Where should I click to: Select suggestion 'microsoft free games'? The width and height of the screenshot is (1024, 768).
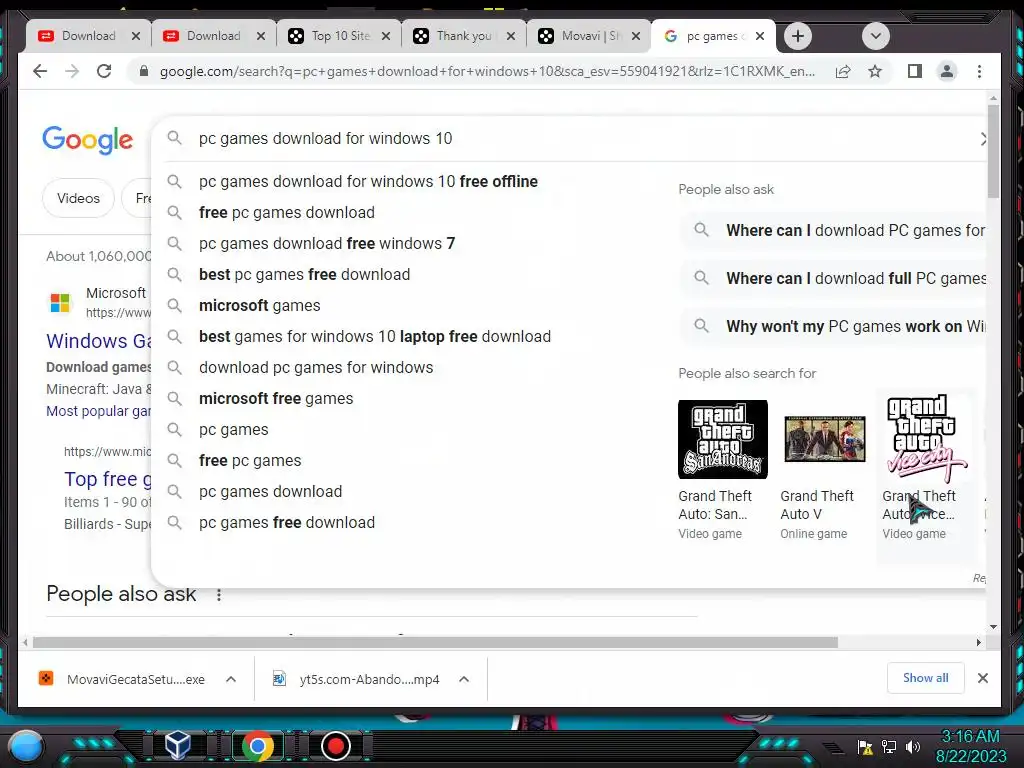[x=276, y=398]
